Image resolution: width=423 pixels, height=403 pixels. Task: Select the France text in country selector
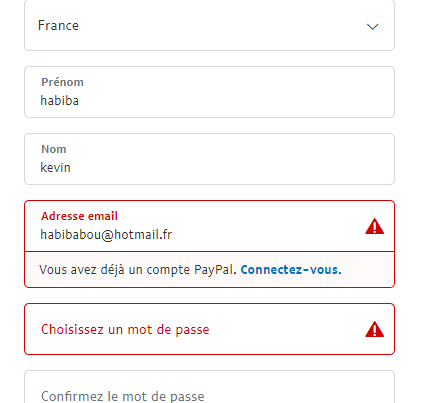[58, 25]
